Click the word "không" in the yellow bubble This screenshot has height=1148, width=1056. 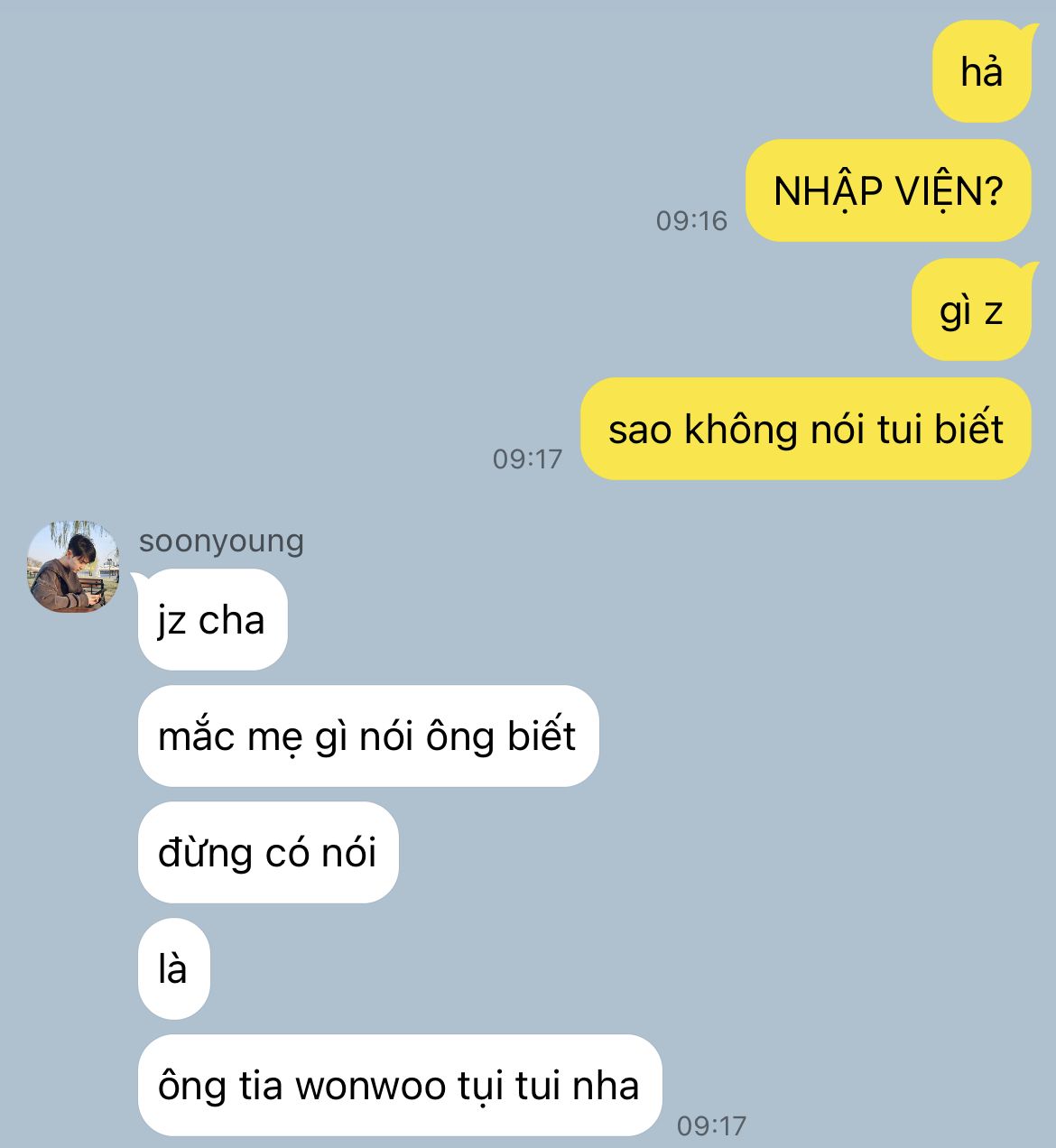click(x=741, y=429)
